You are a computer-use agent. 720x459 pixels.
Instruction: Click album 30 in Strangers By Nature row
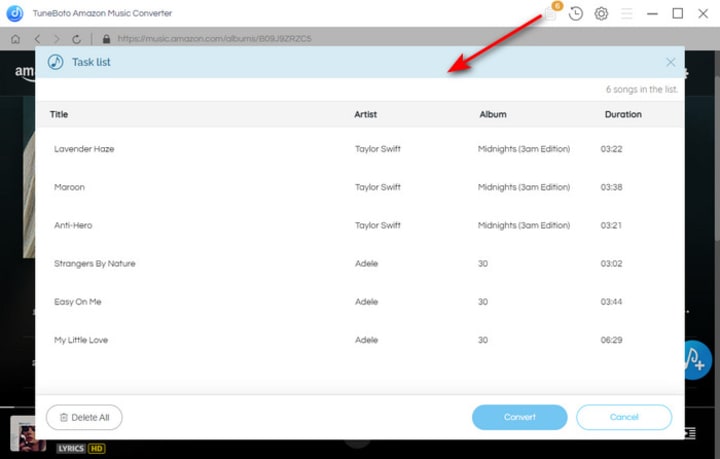[x=483, y=263]
